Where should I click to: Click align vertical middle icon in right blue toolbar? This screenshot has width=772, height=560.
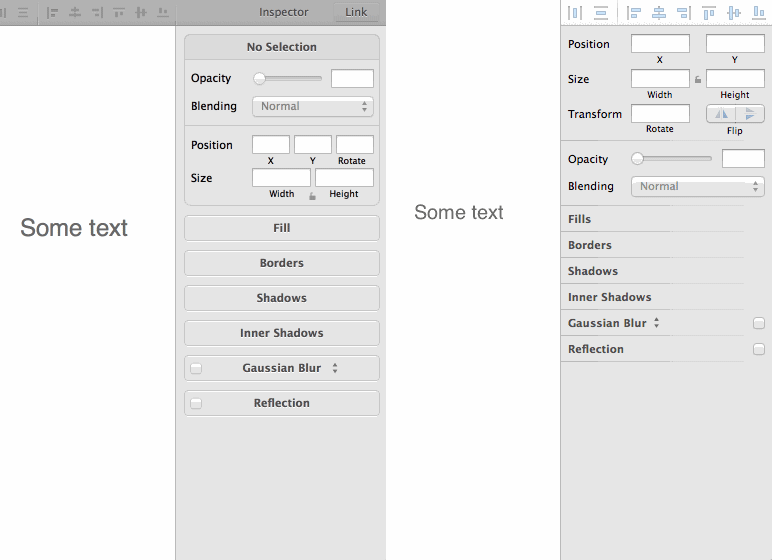(734, 13)
